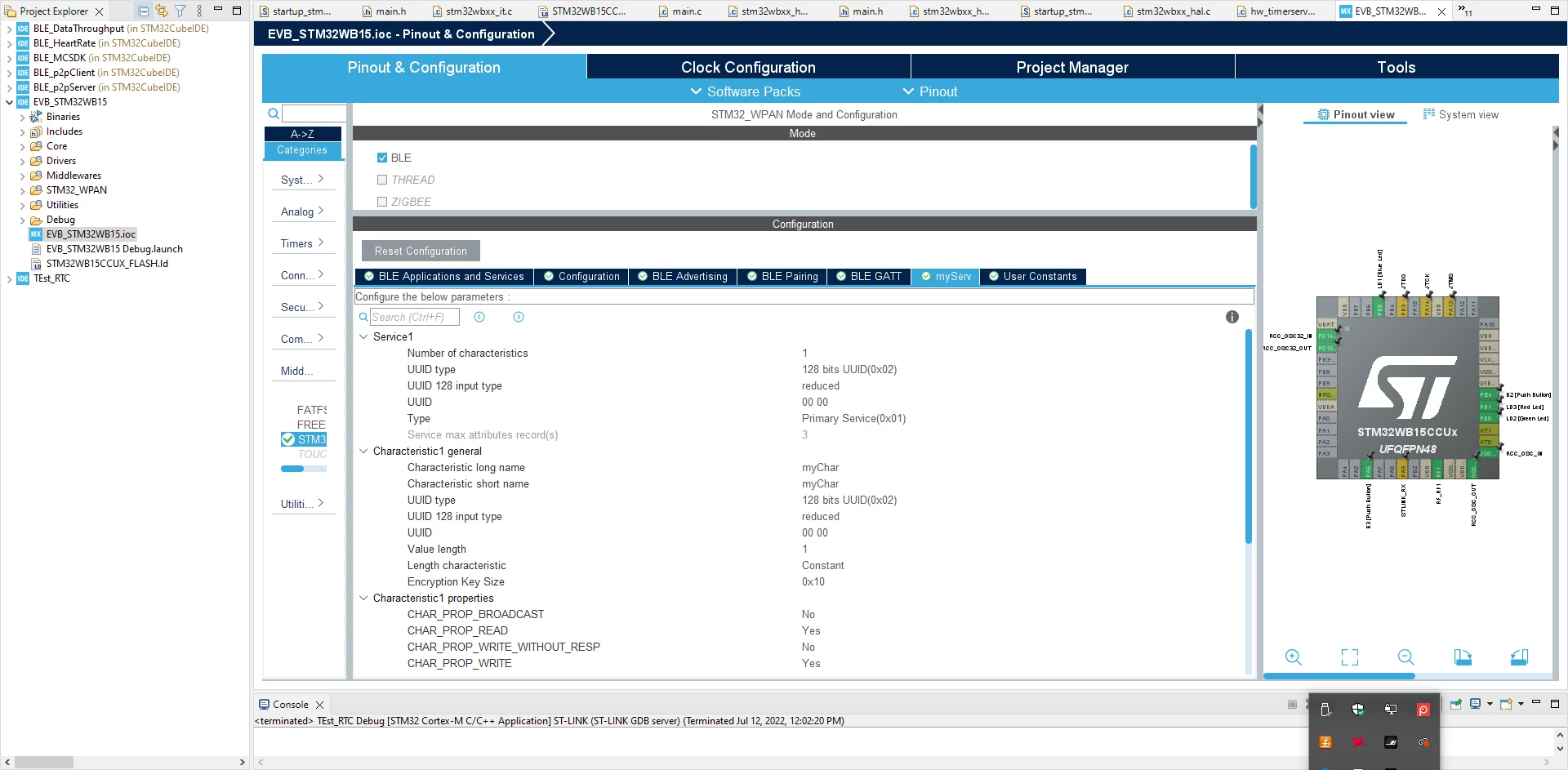The height and width of the screenshot is (770, 1568).
Task: Select the A->Z sorting button
Action: [302, 134]
